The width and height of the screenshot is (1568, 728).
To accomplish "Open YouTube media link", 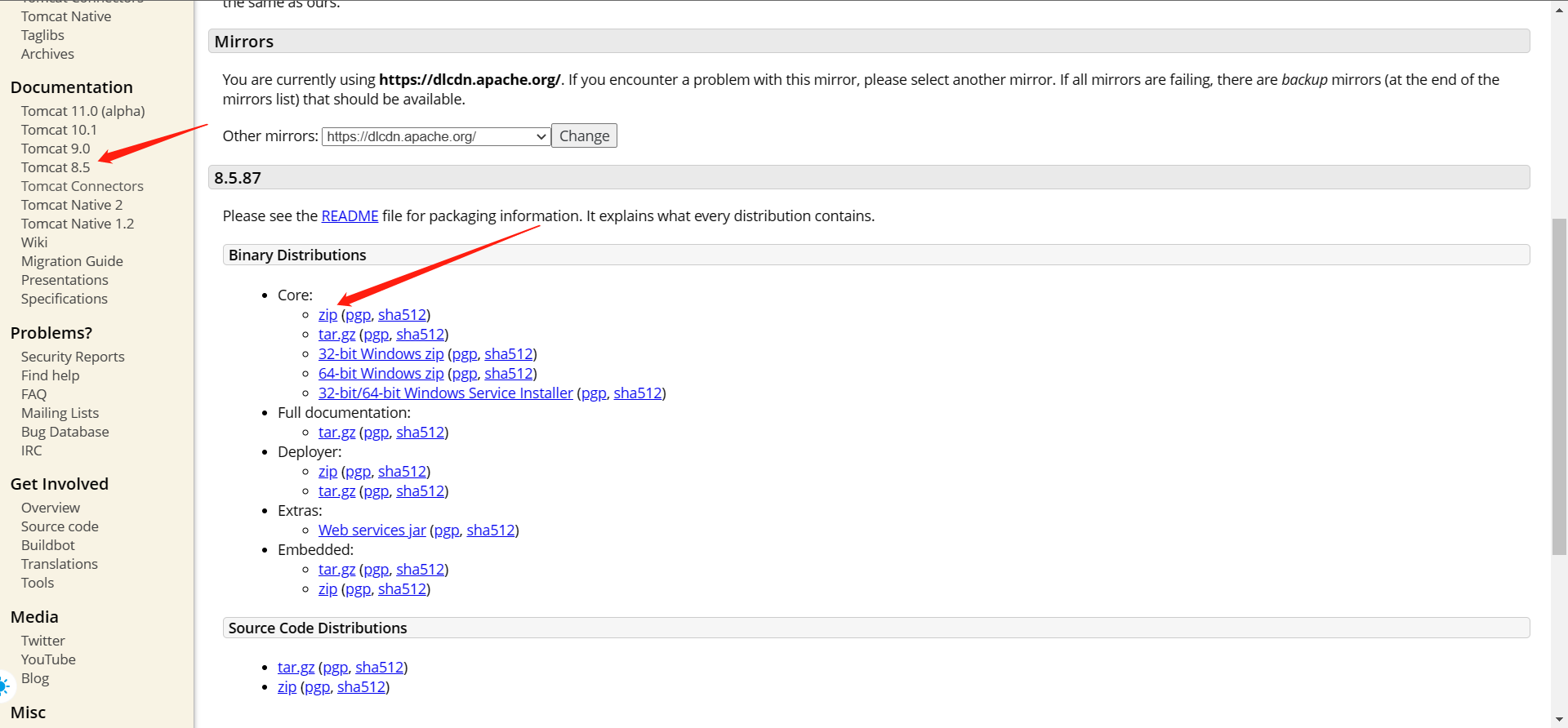I will click(x=48, y=659).
